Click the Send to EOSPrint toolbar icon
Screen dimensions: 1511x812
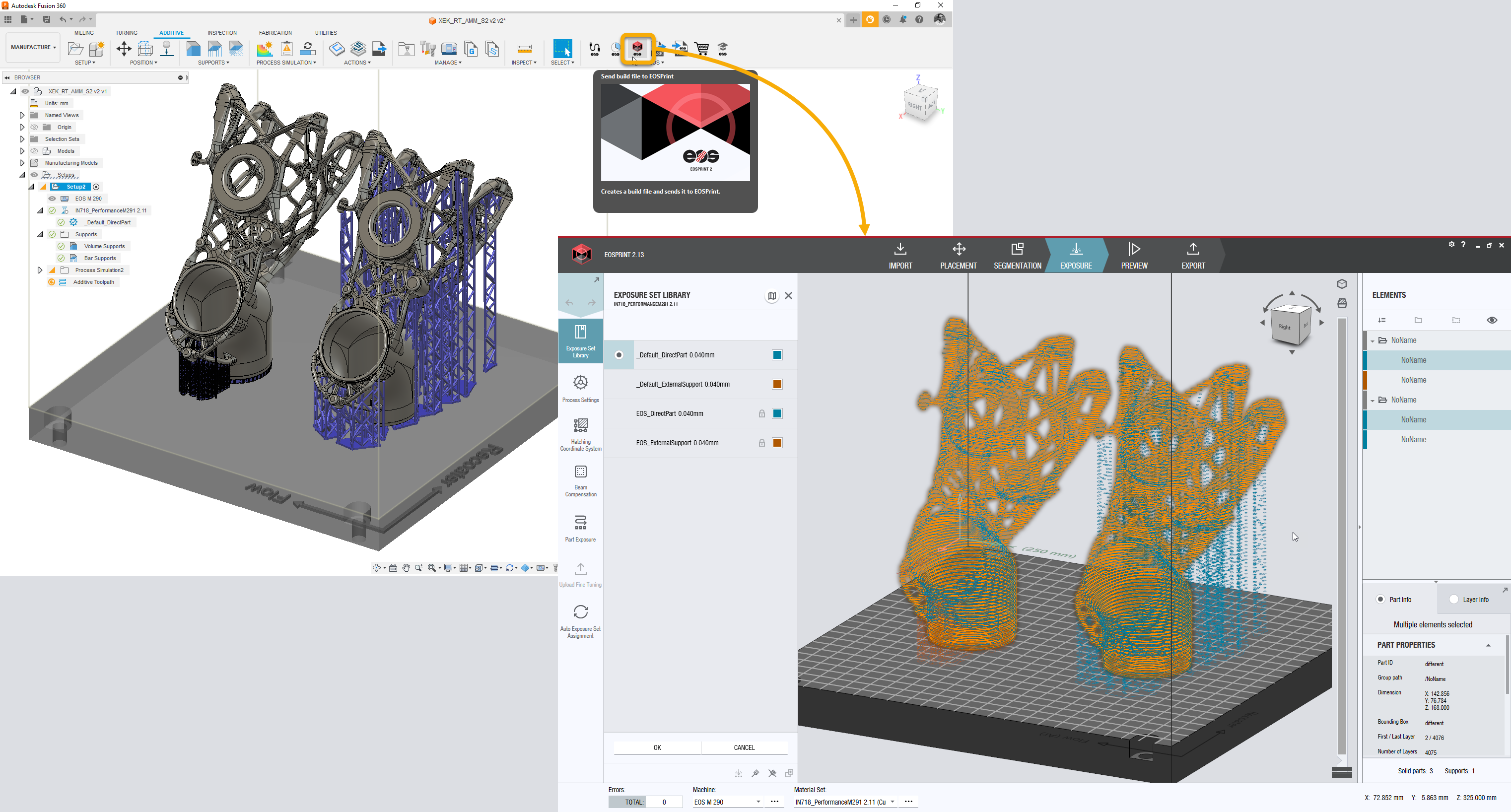(637, 48)
